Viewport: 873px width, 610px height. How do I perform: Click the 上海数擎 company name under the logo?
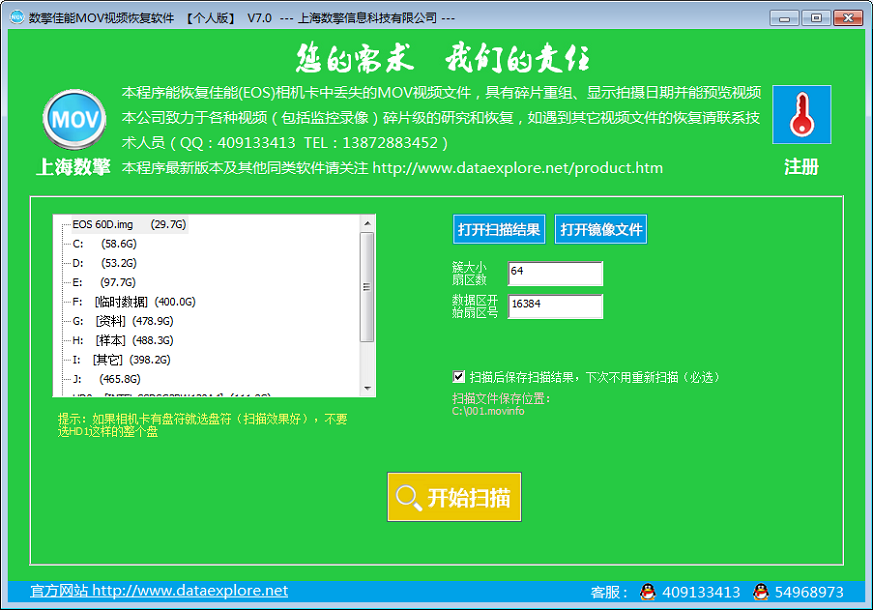[73, 166]
